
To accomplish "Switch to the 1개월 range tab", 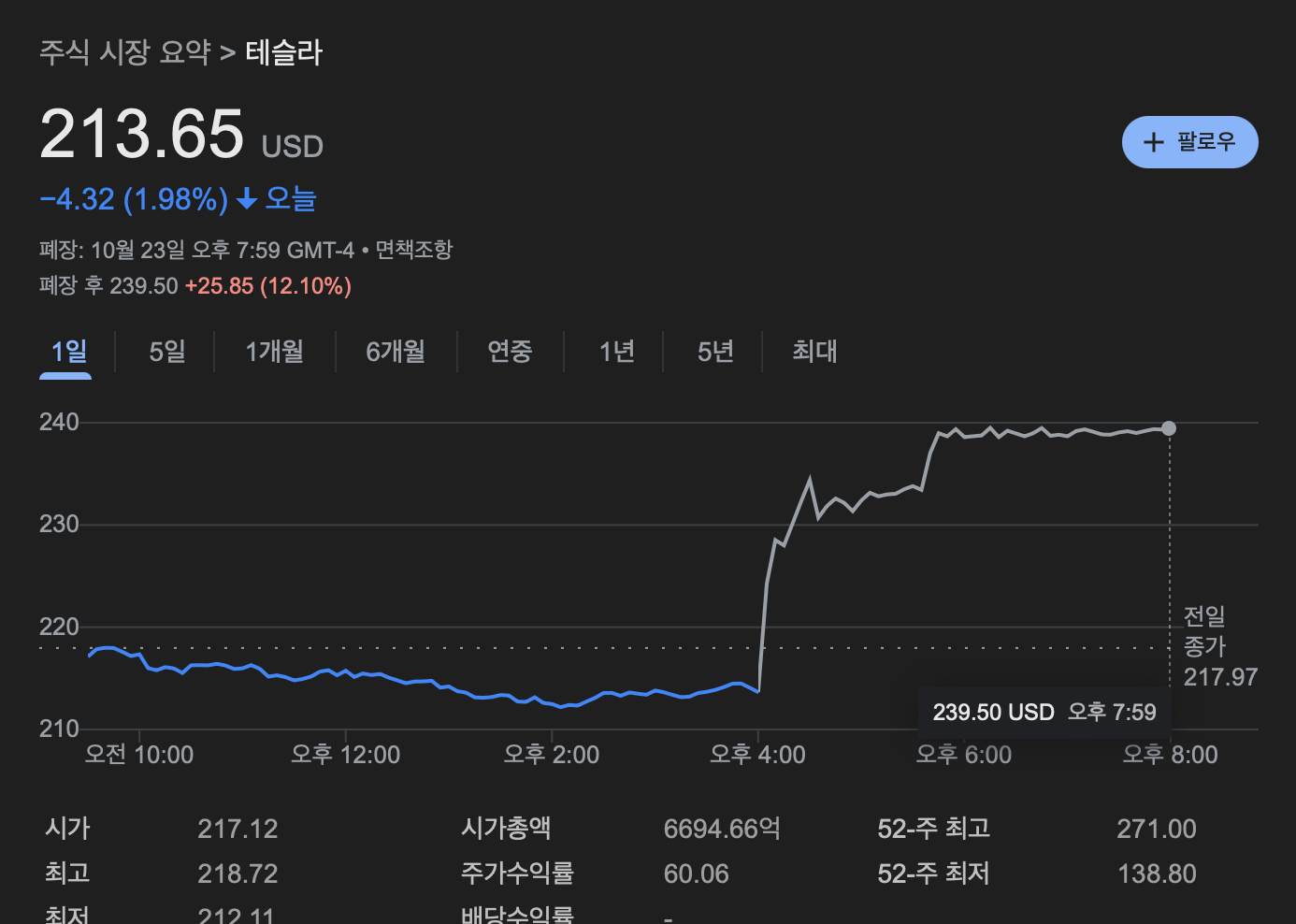I will (x=274, y=352).
